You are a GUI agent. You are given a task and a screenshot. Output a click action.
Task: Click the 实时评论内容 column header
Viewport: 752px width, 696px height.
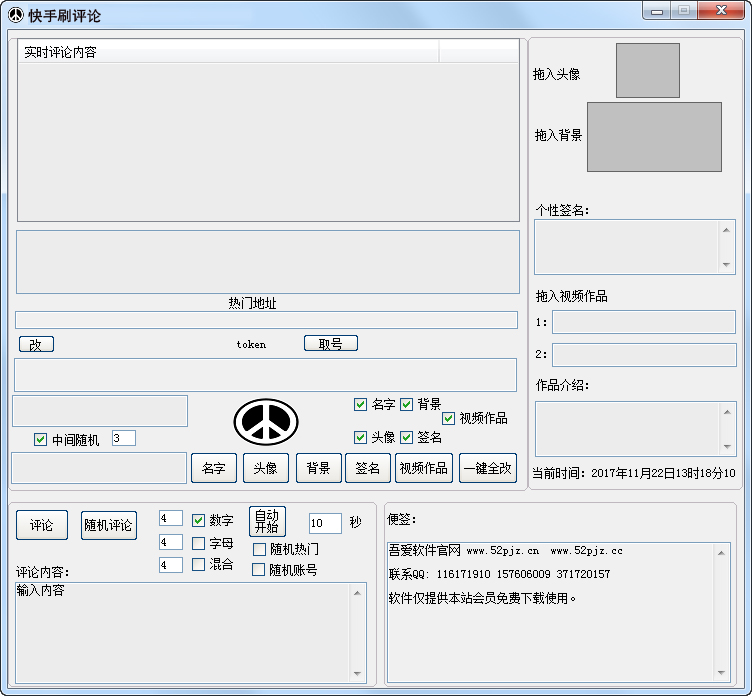(x=228, y=51)
